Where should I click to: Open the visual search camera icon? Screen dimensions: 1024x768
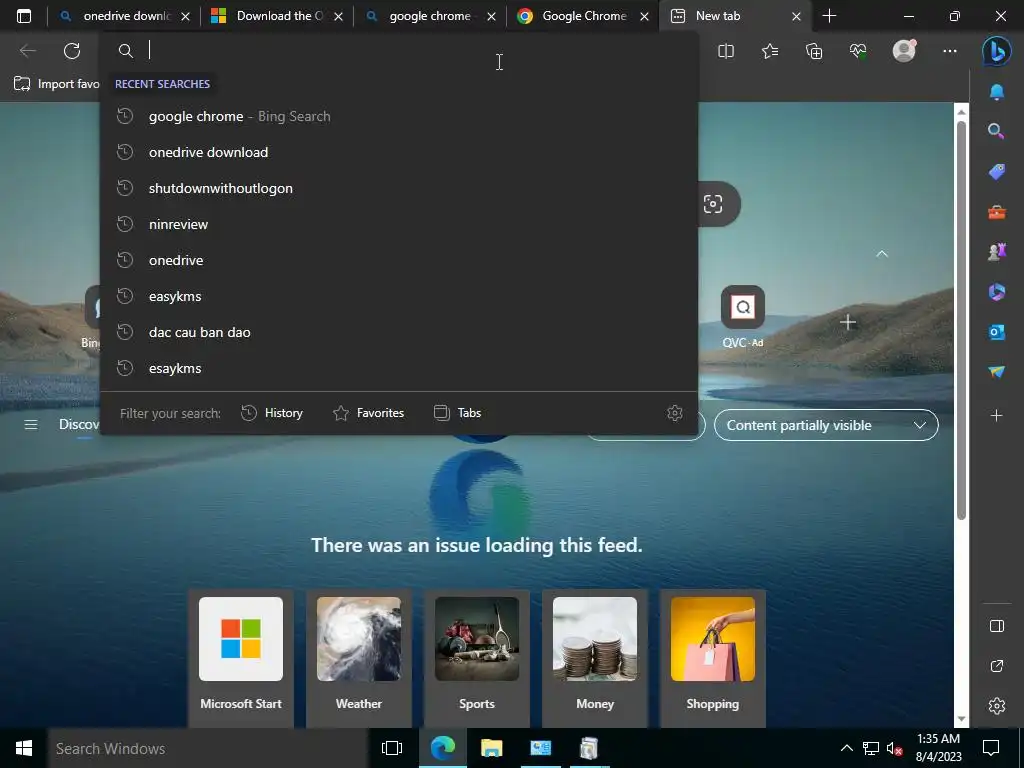pyautogui.click(x=713, y=204)
